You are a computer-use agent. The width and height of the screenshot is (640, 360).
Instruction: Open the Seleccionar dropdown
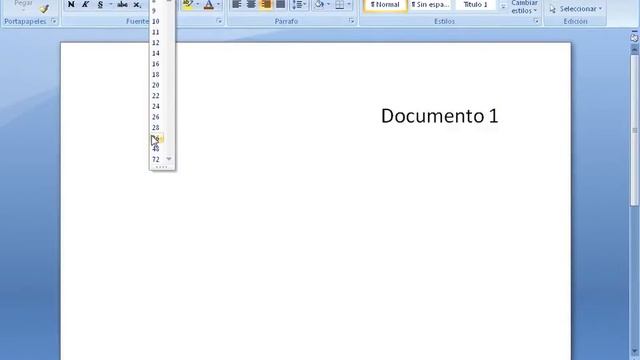576,9
